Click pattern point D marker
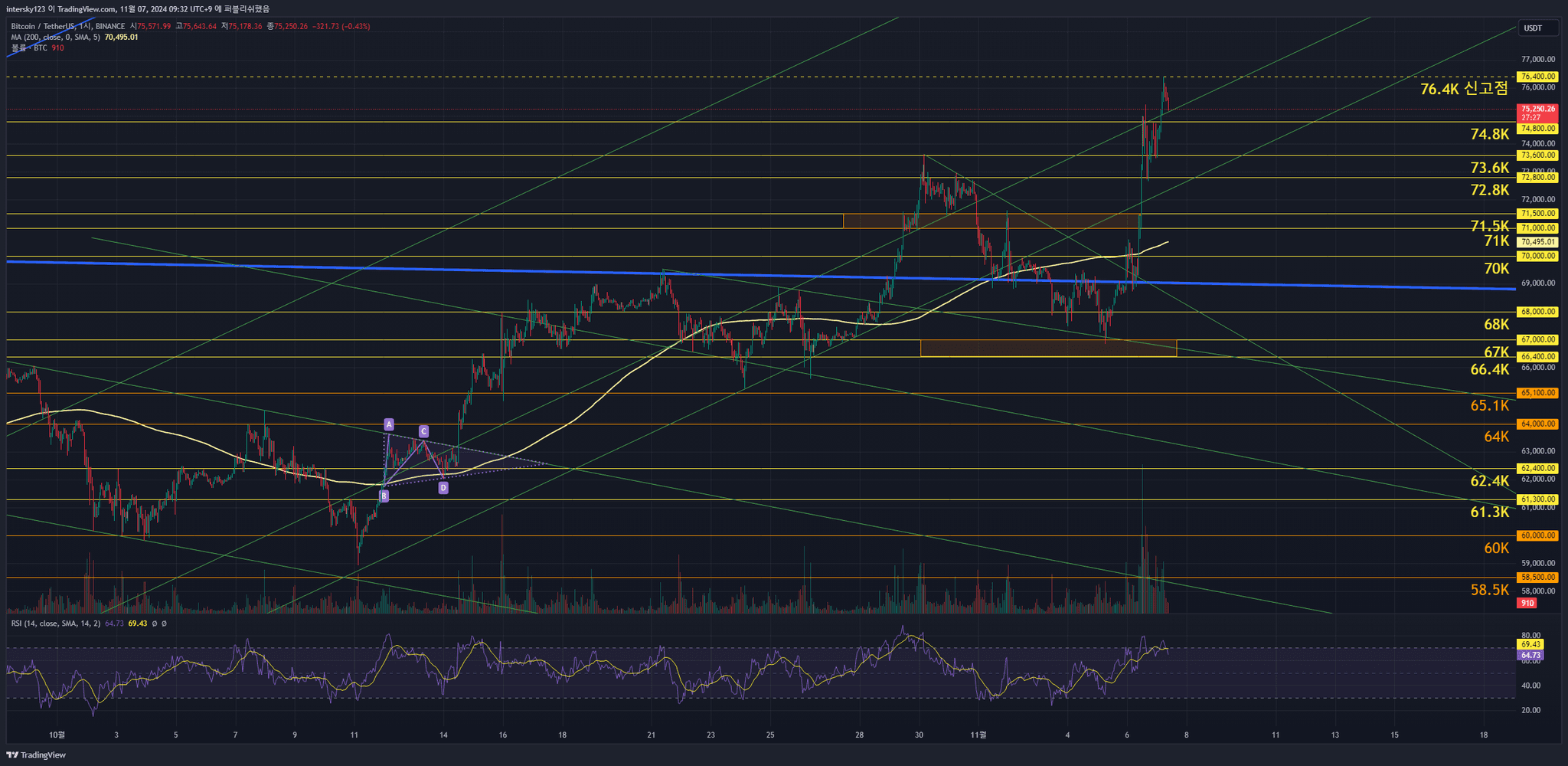This screenshot has height=766, width=1568. point(443,488)
